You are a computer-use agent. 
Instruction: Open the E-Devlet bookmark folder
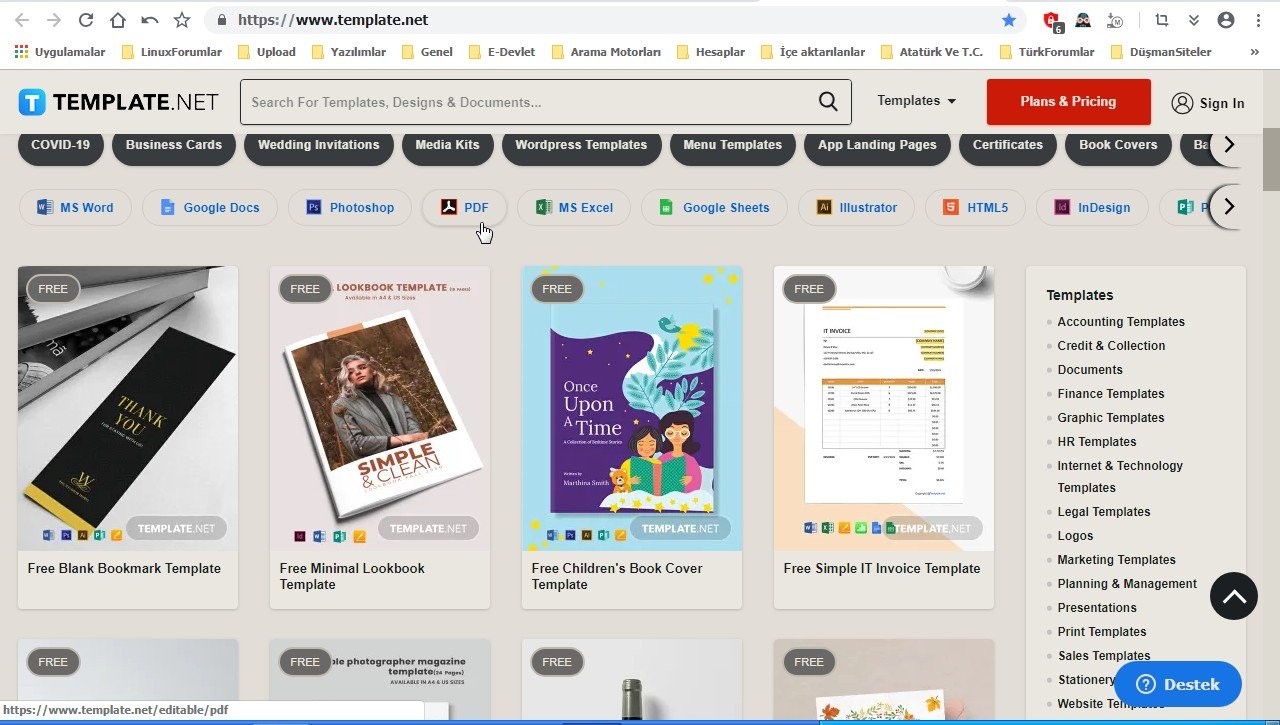coord(502,52)
